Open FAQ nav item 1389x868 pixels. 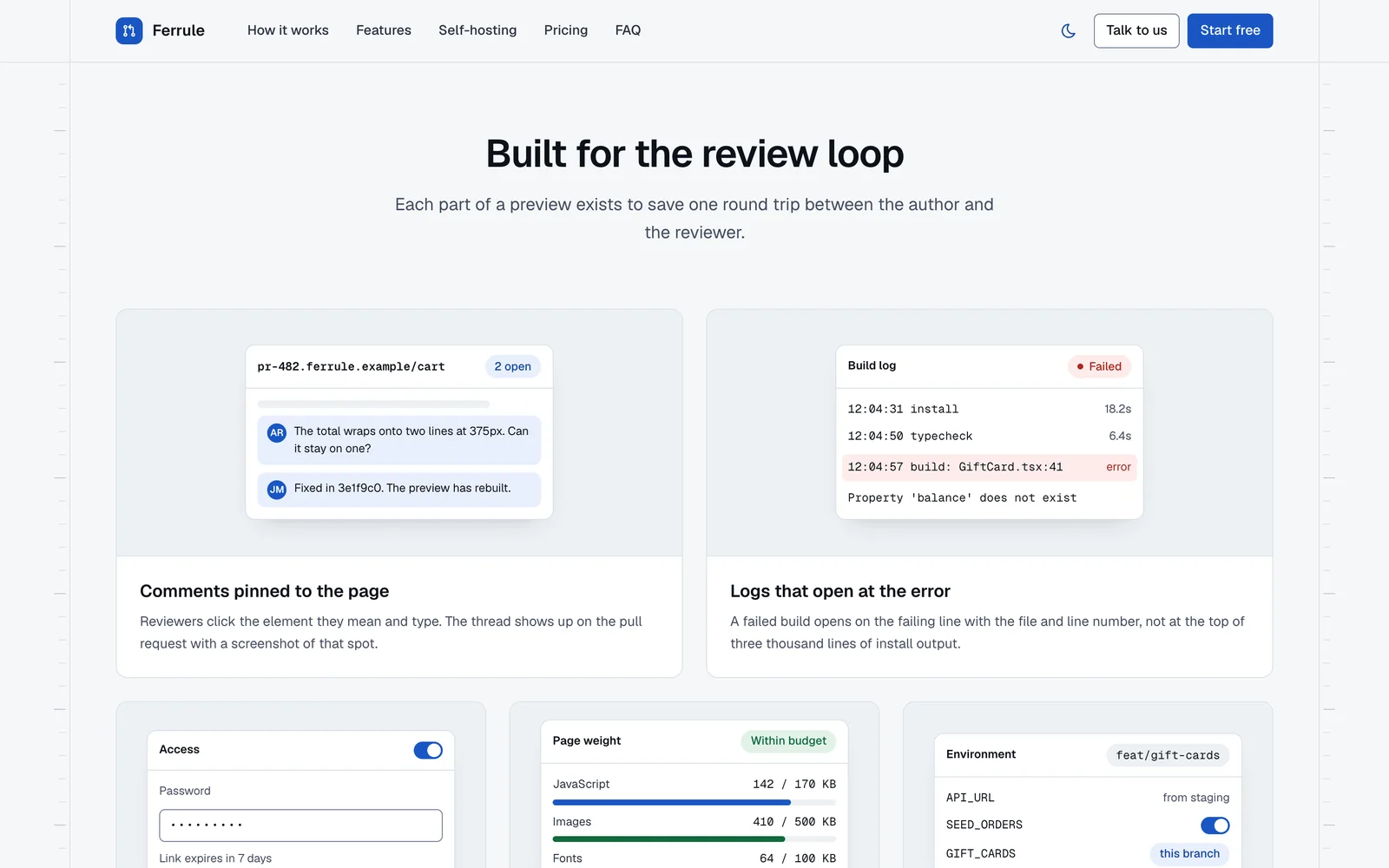[x=628, y=30]
